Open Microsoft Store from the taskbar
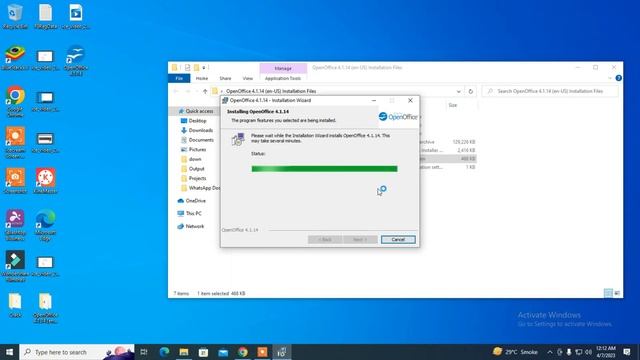The image size is (640, 360). pos(203,352)
